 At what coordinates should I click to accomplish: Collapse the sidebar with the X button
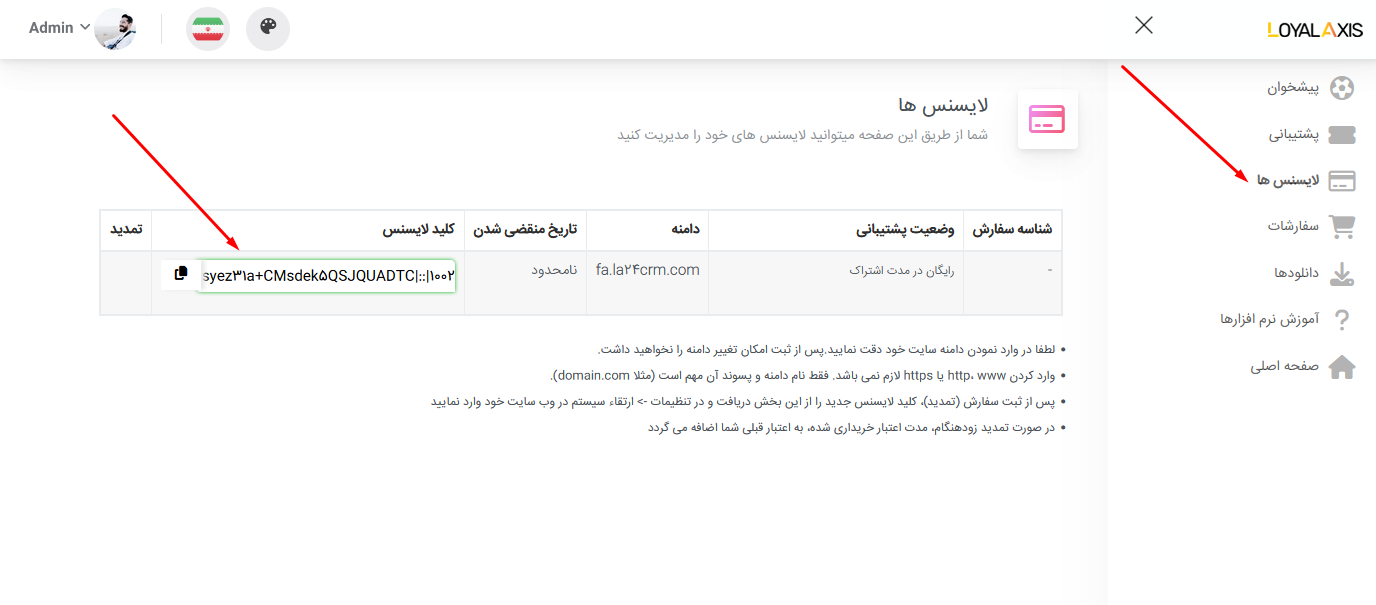point(1144,25)
